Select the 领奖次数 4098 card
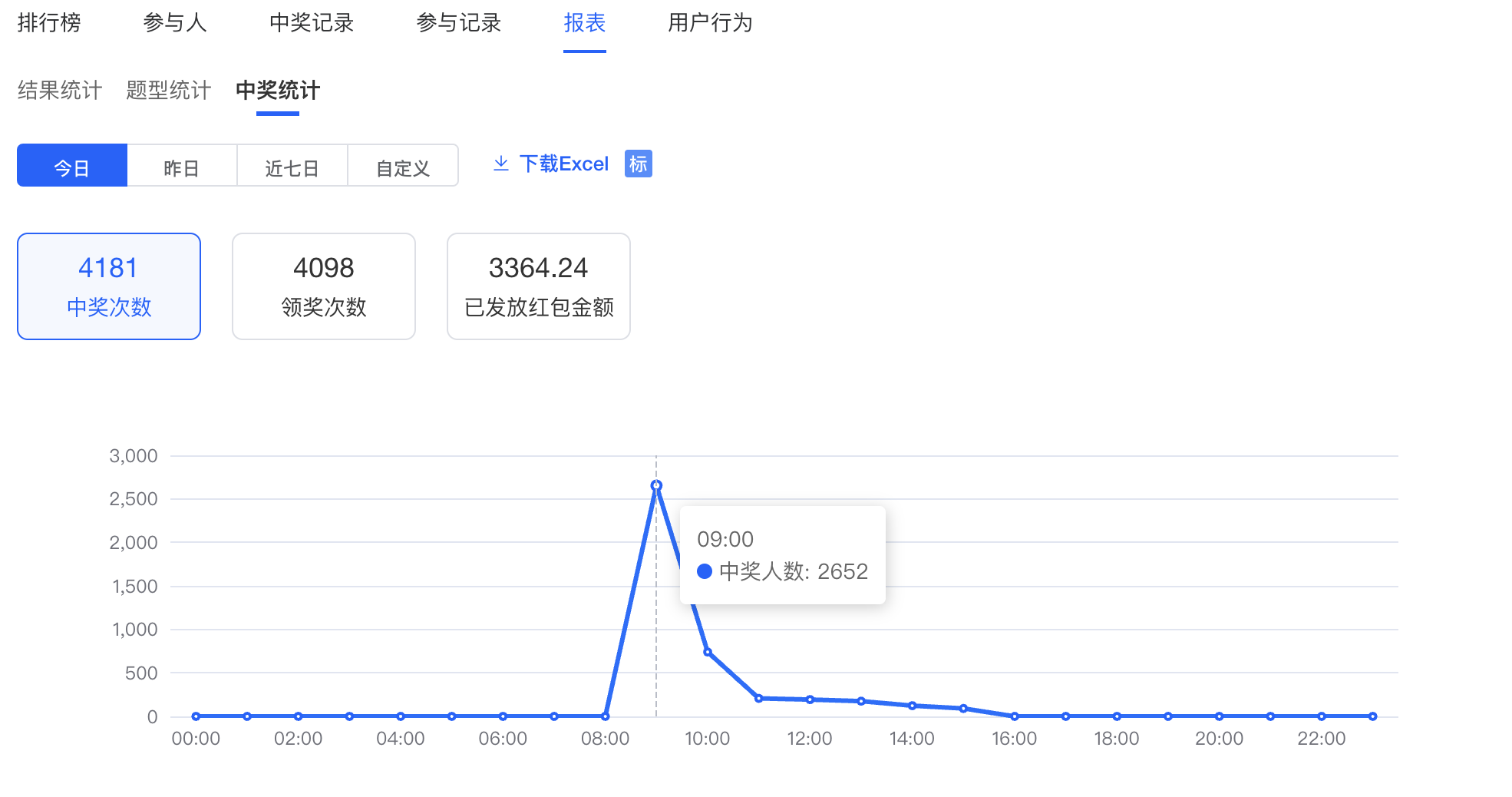This screenshot has height=797, width=1512. pyautogui.click(x=324, y=286)
